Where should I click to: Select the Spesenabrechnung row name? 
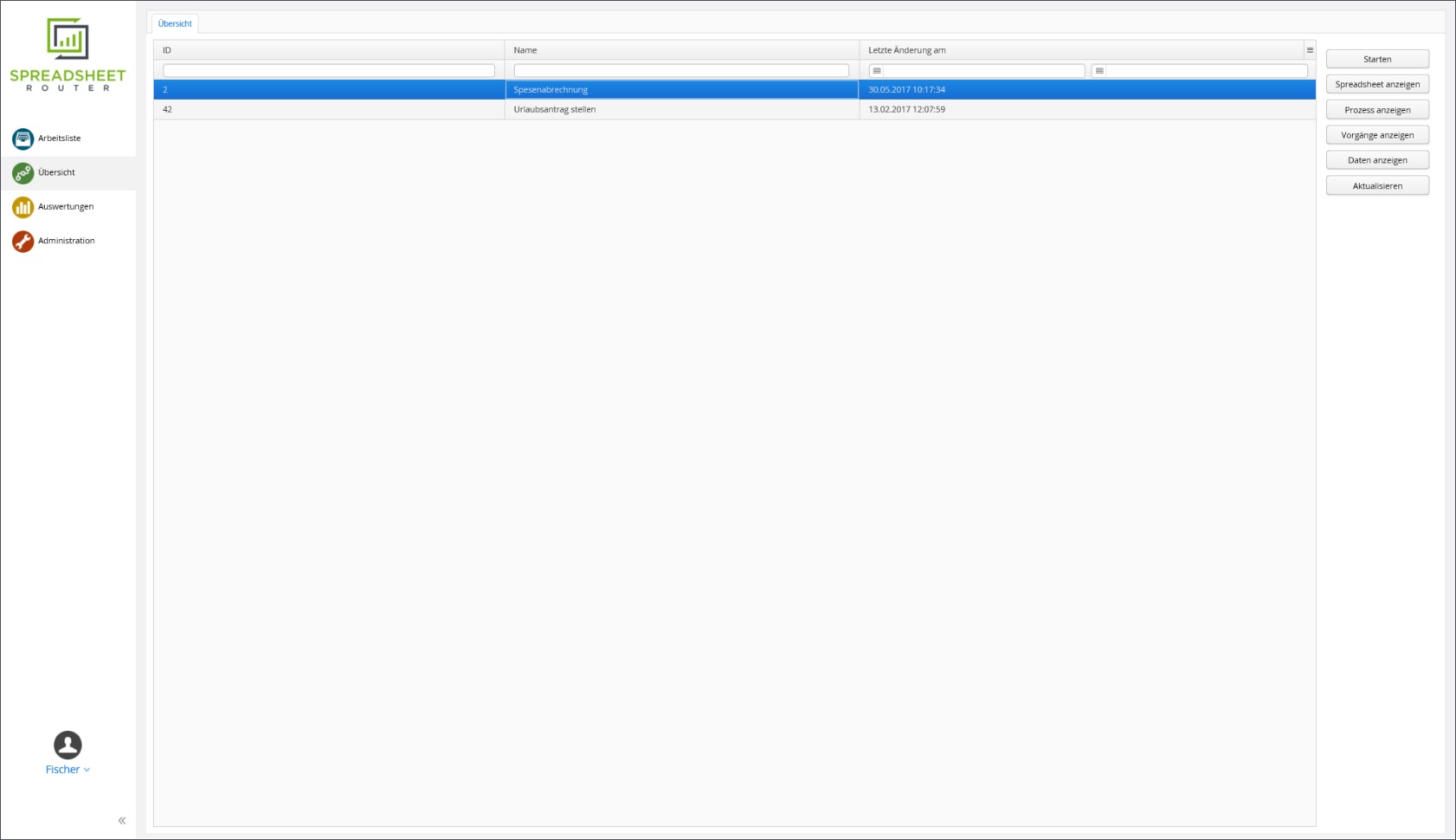551,89
